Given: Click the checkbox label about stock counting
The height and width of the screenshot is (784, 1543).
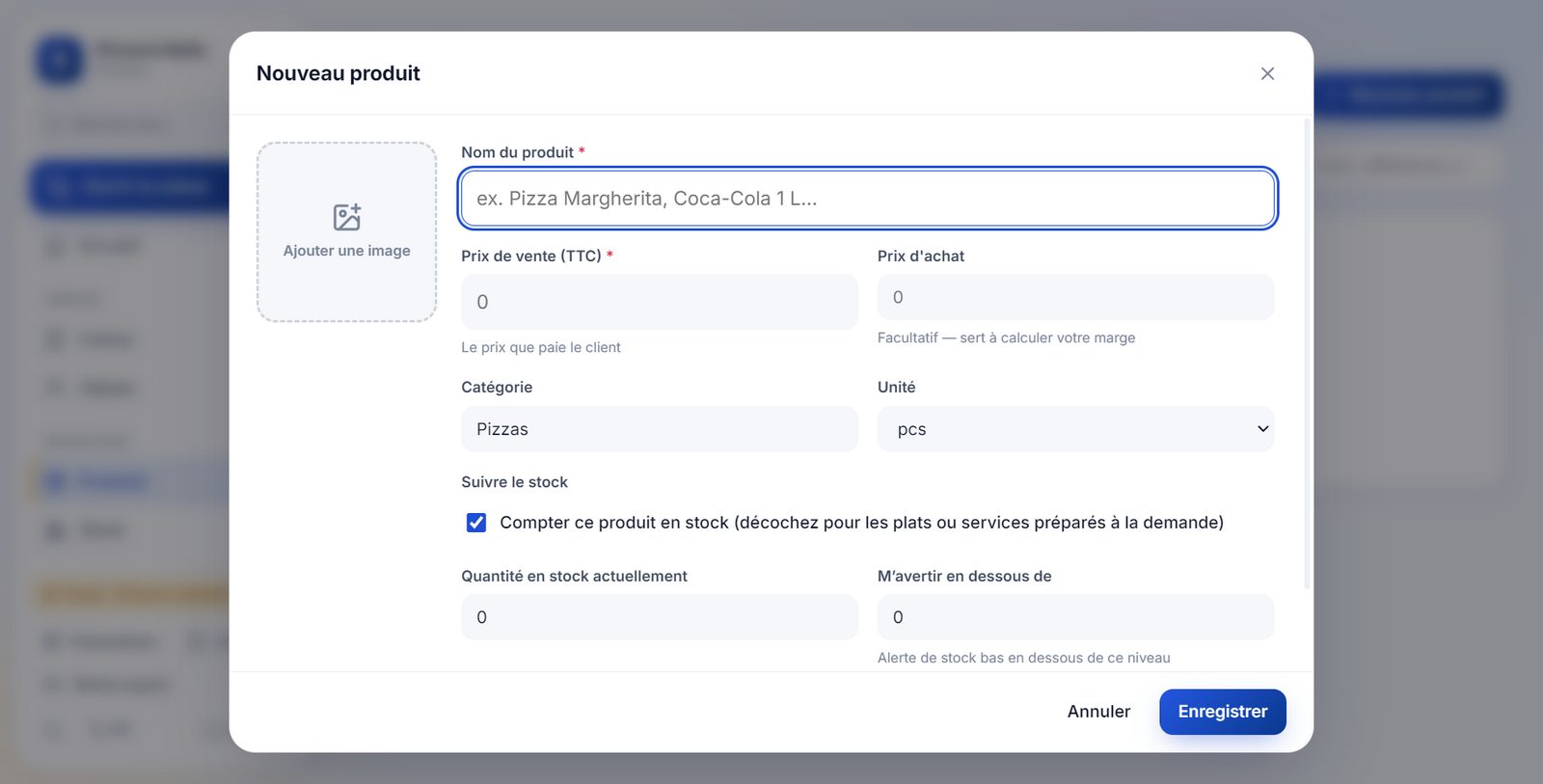Looking at the screenshot, I should [861, 523].
